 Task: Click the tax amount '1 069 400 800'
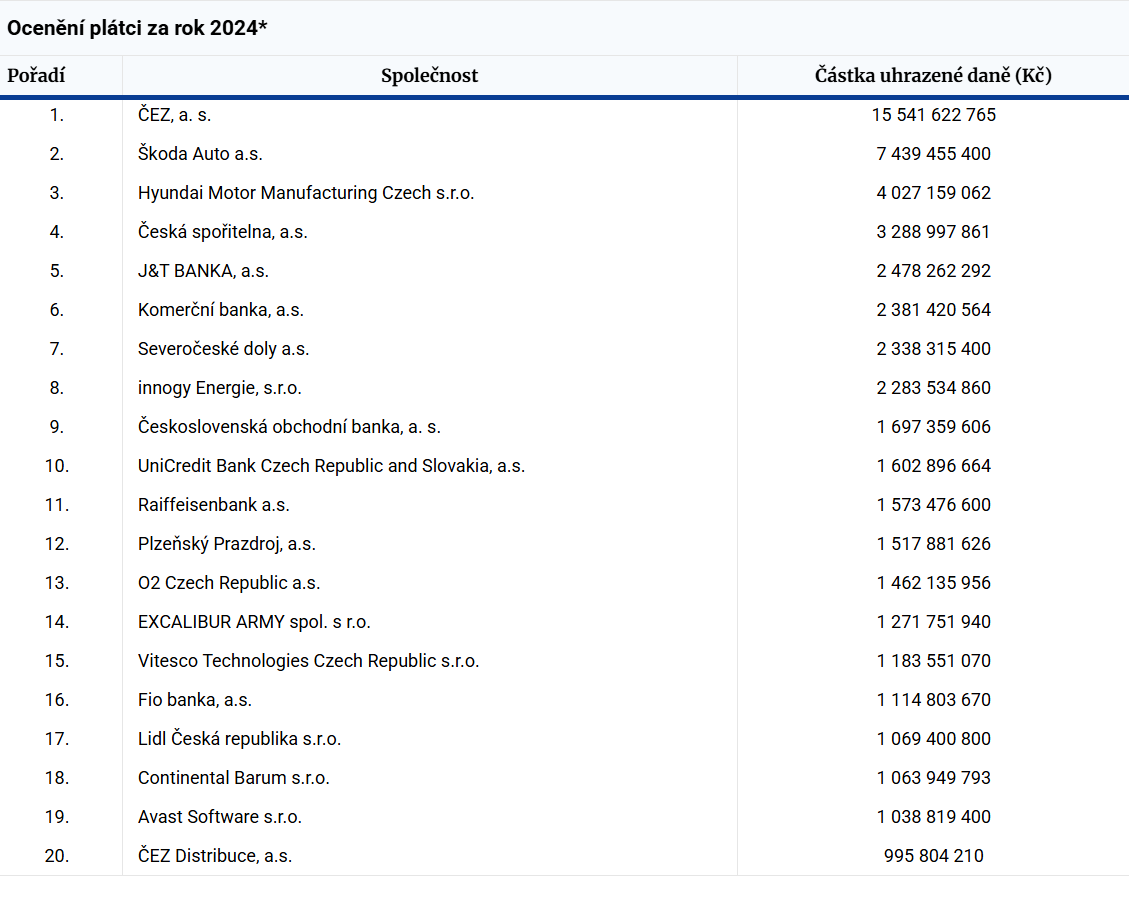934,739
